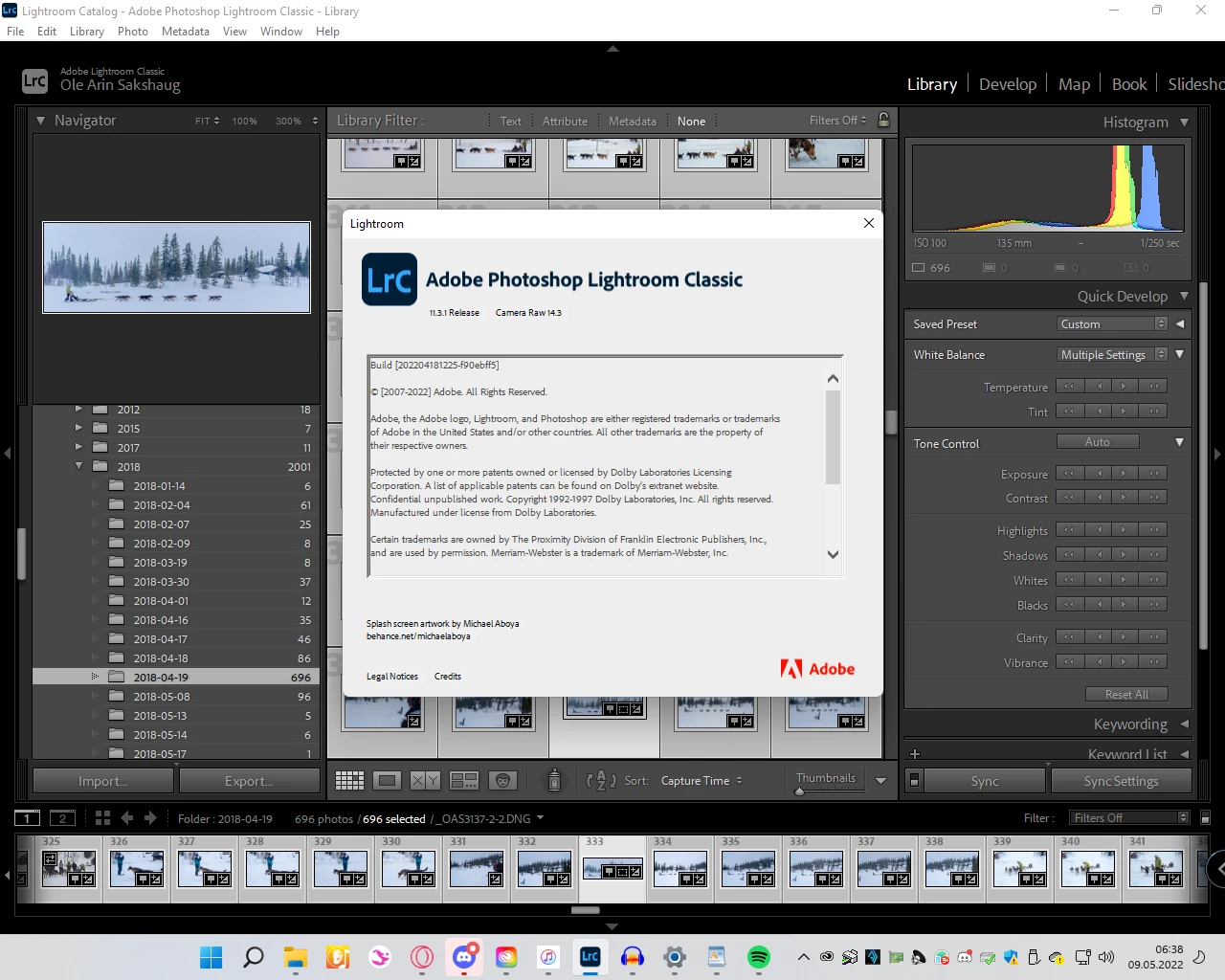The width and height of the screenshot is (1225, 980).
Task: Select main window display button 1
Action: point(27,818)
